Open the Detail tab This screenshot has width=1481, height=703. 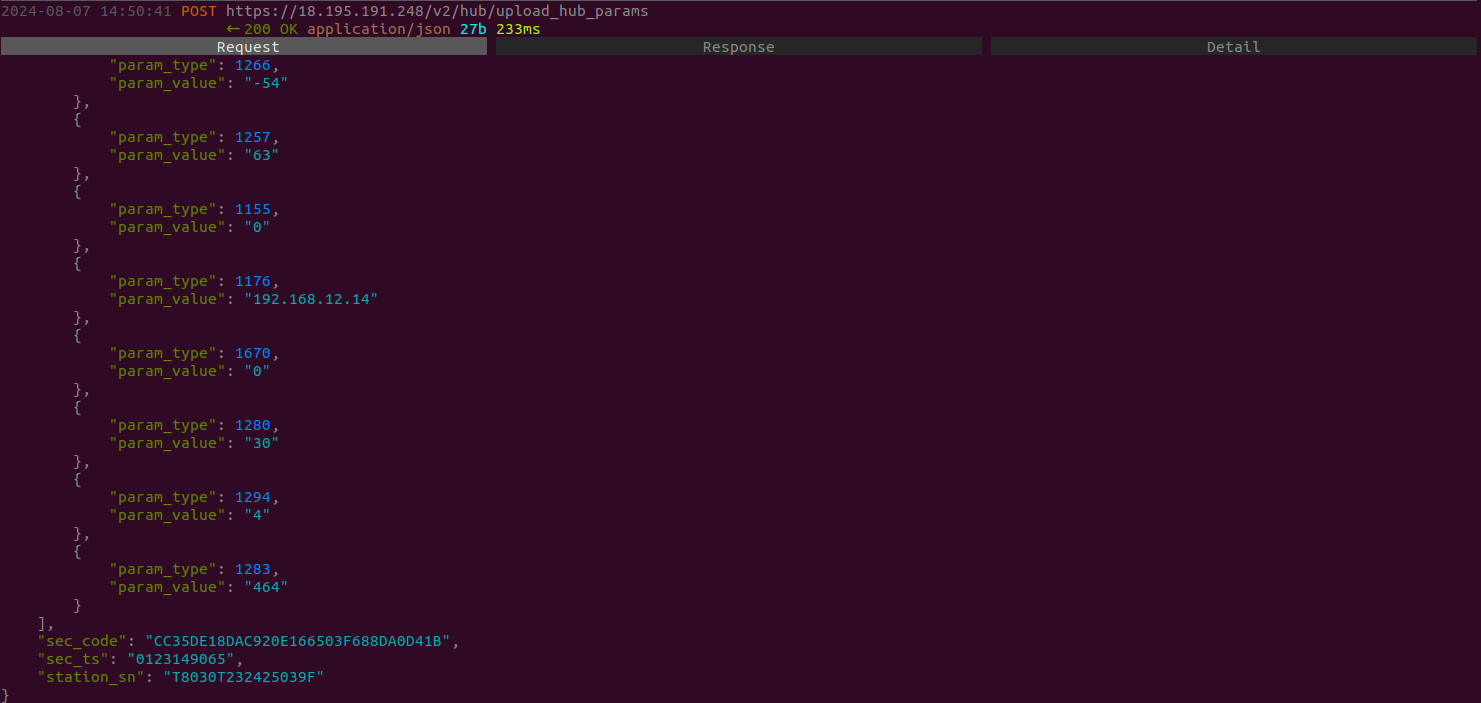[x=1233, y=47]
